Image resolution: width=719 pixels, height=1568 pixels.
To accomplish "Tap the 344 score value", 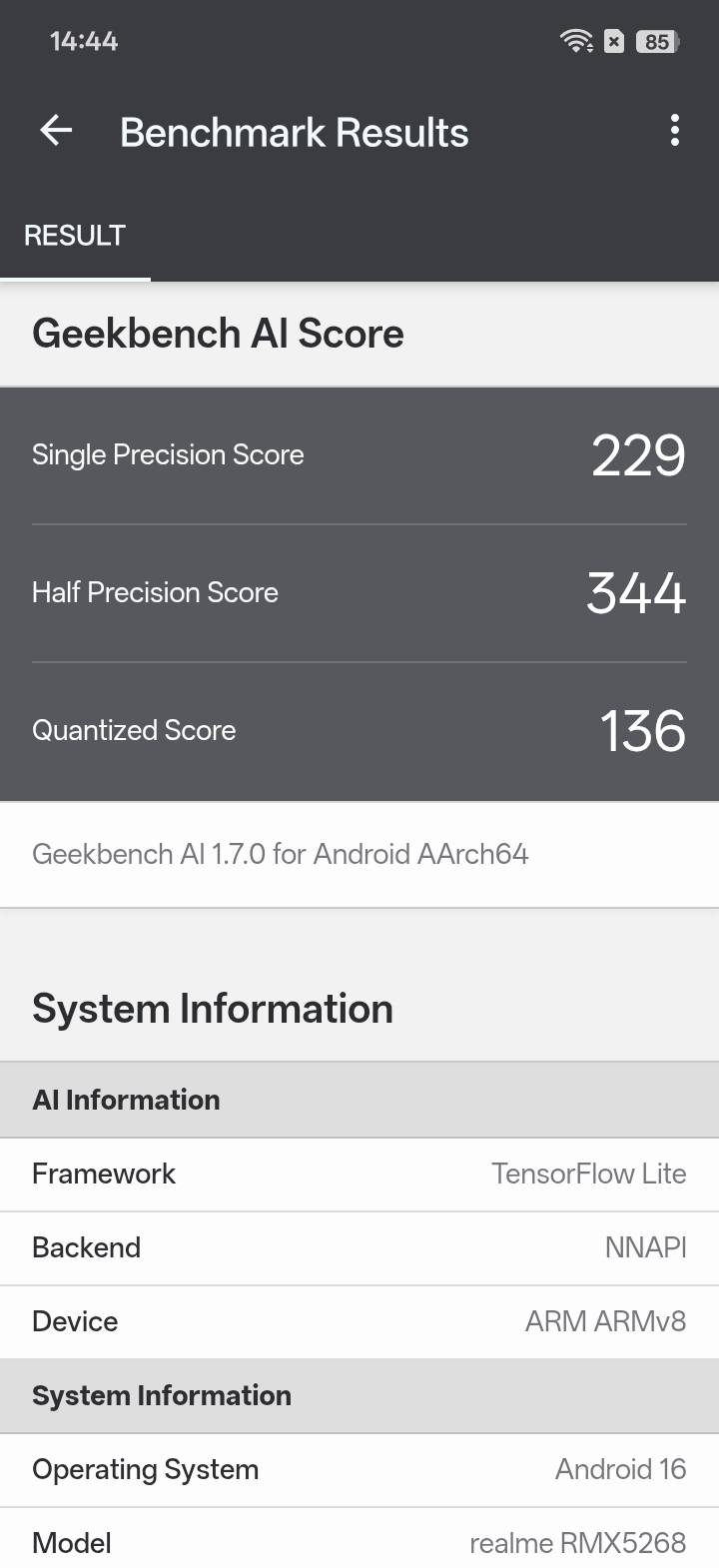I will [636, 593].
